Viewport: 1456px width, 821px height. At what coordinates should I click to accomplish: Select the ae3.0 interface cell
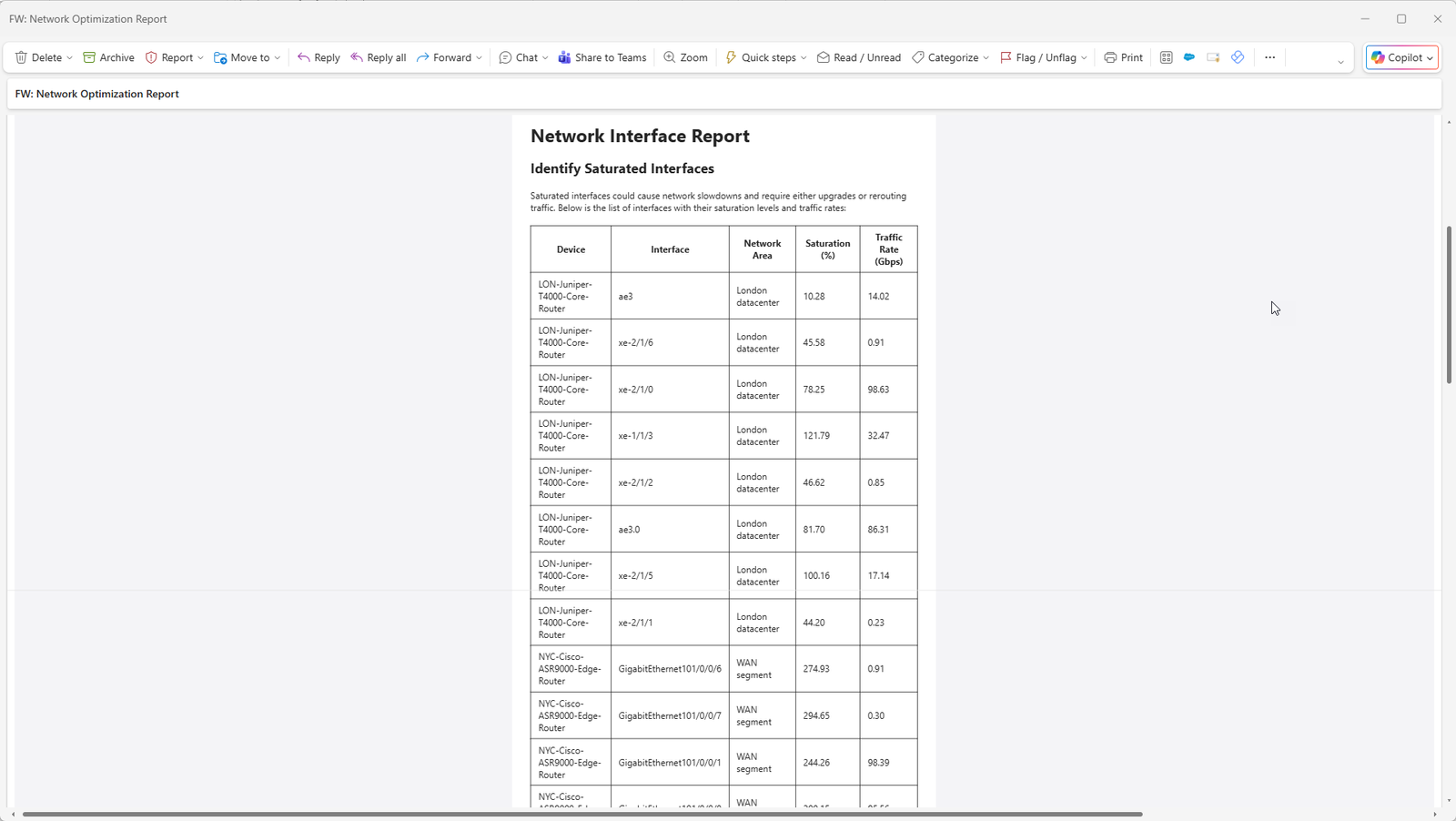pos(670,530)
